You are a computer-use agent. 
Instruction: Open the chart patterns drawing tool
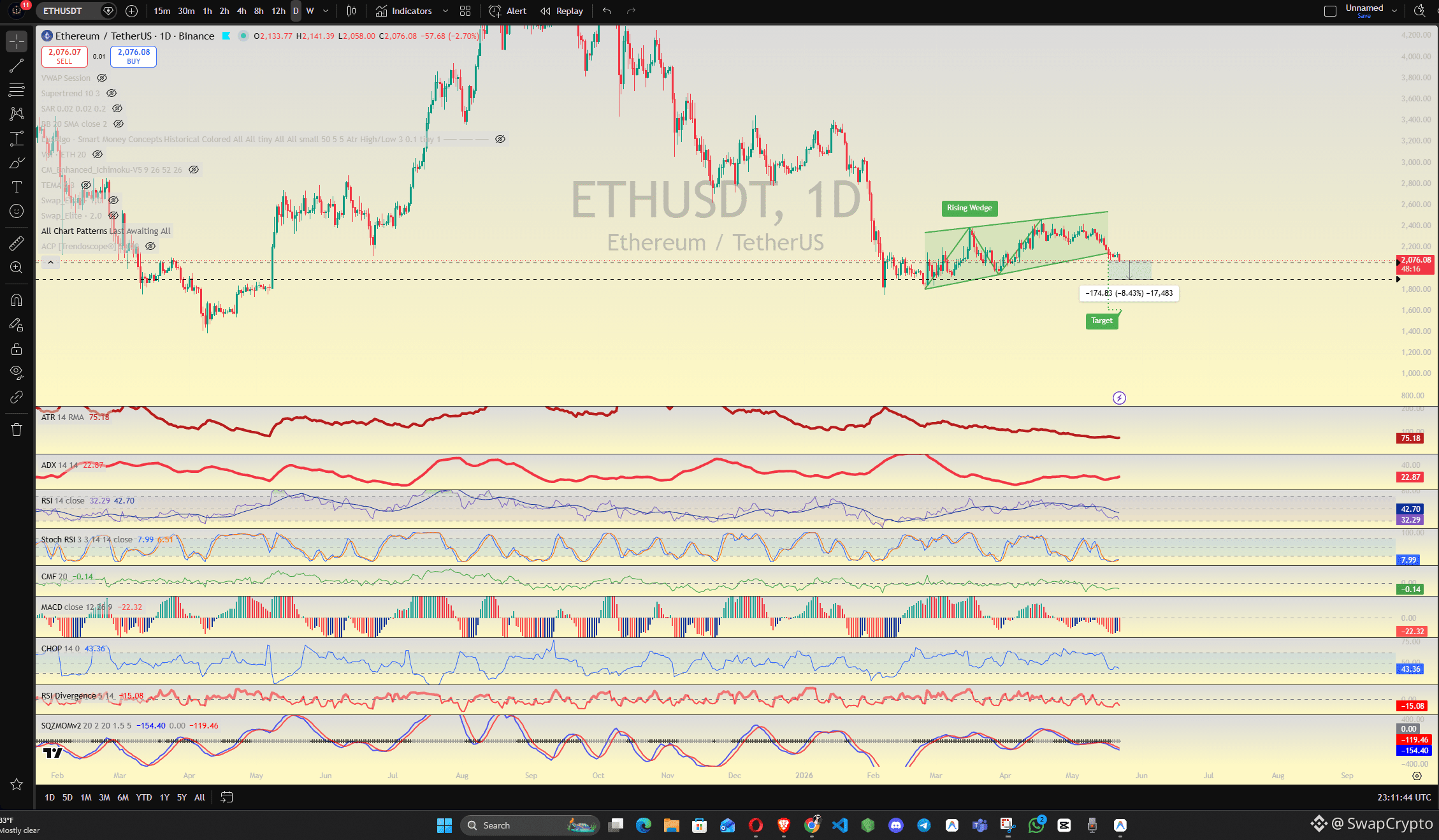point(17,114)
